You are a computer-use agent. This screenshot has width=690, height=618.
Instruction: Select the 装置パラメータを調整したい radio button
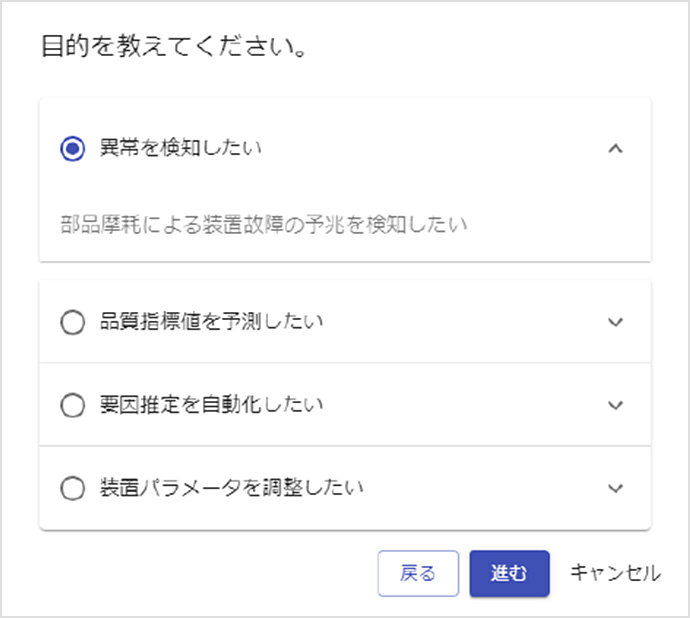tap(73, 489)
